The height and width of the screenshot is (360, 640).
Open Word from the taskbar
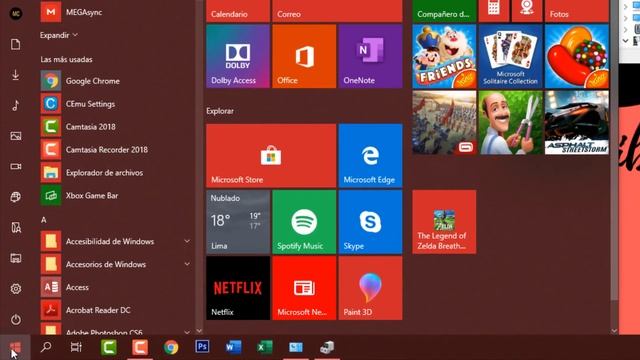[x=233, y=347]
